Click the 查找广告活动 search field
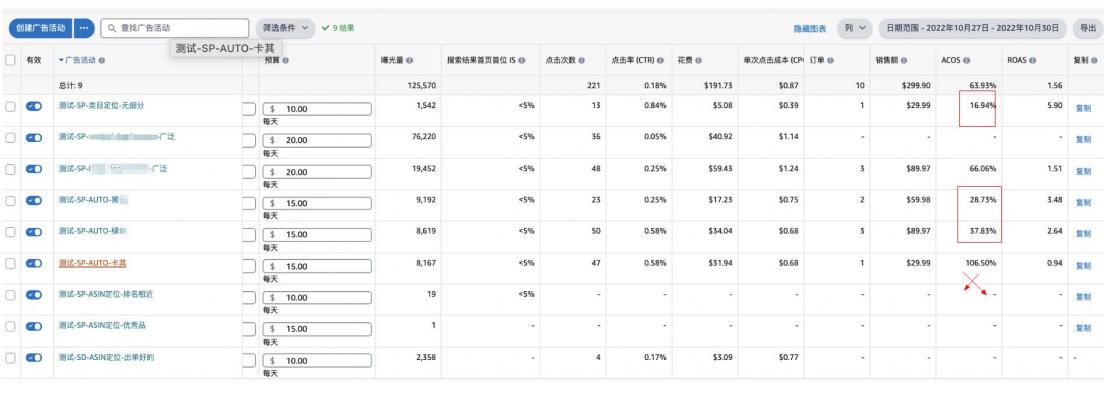This screenshot has width=1104, height=405. pyautogui.click(x=180, y=28)
